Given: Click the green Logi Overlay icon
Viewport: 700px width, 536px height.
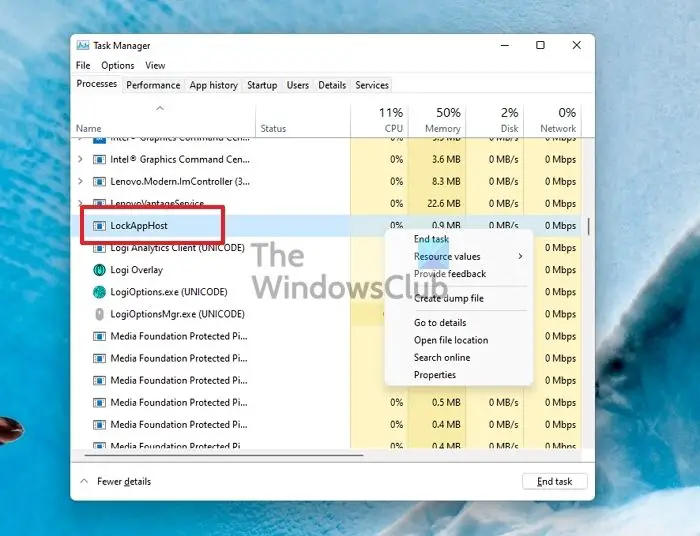Looking at the screenshot, I should [x=99, y=270].
